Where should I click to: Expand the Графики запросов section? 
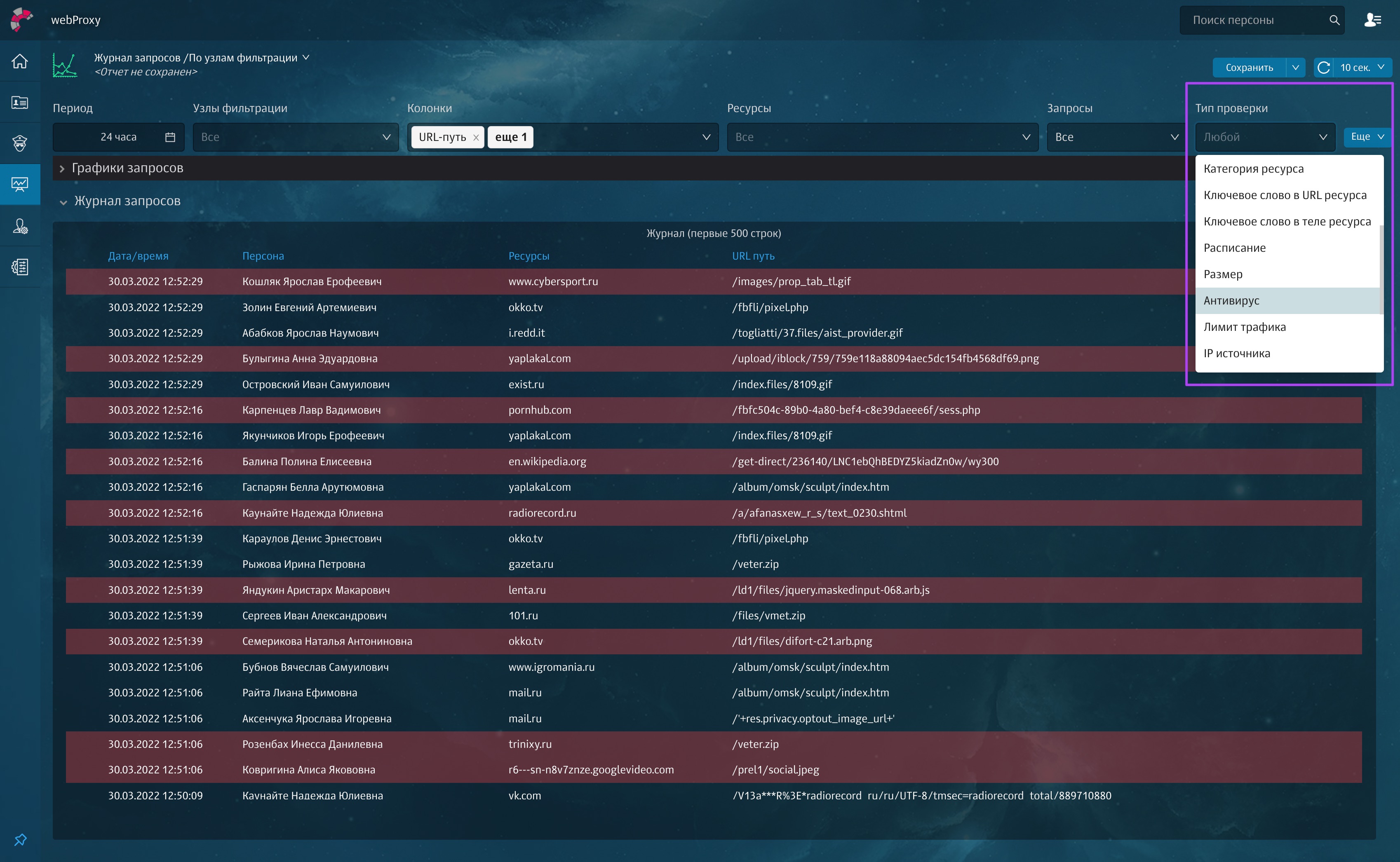coord(62,168)
